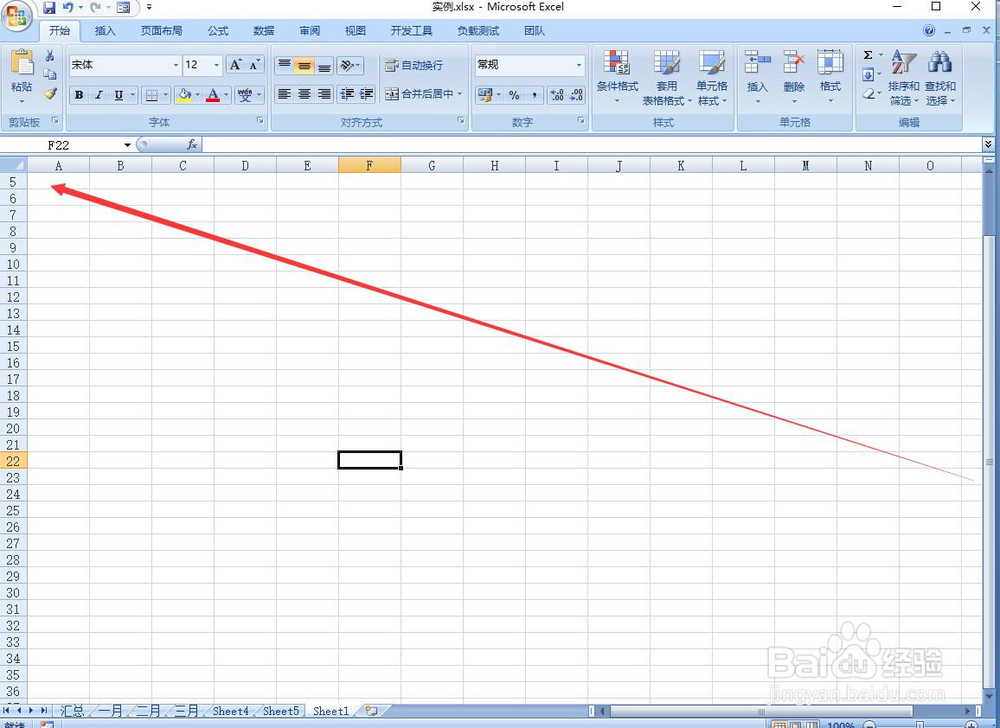Open the font color dropdown arrow
1000x728 pixels.
coord(226,95)
